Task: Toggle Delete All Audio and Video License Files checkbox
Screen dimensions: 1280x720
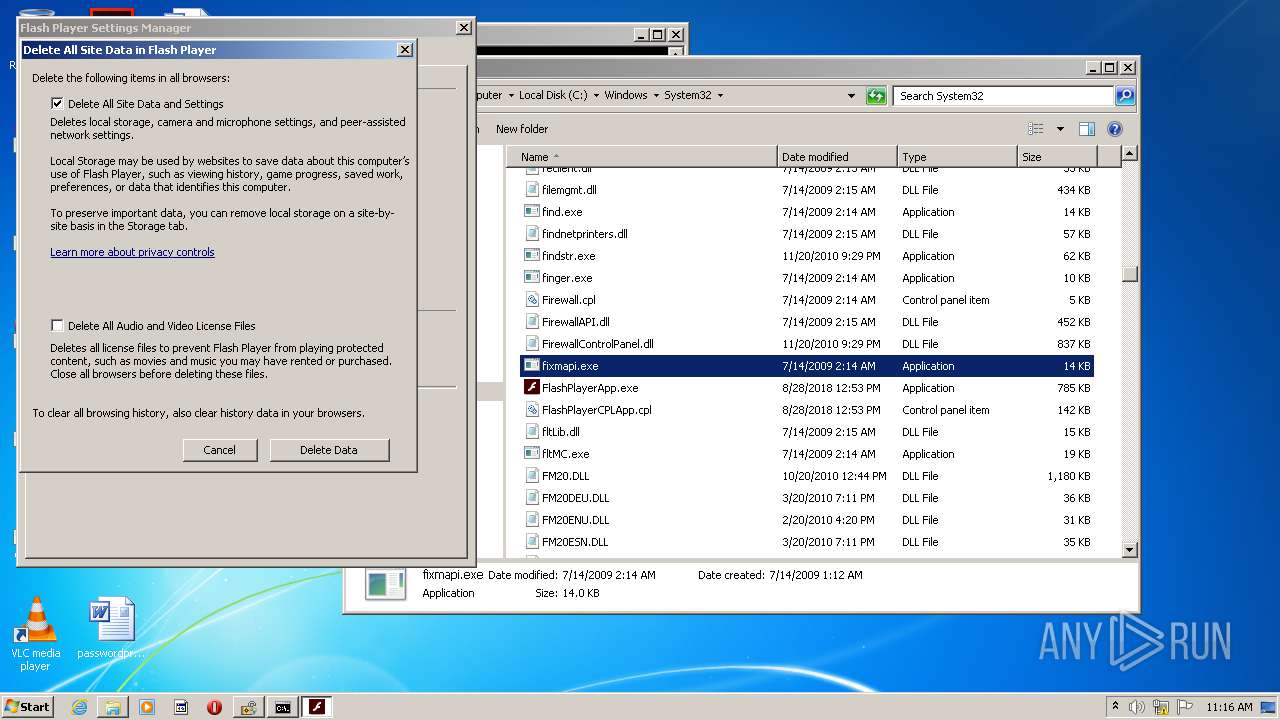Action: click(57, 325)
